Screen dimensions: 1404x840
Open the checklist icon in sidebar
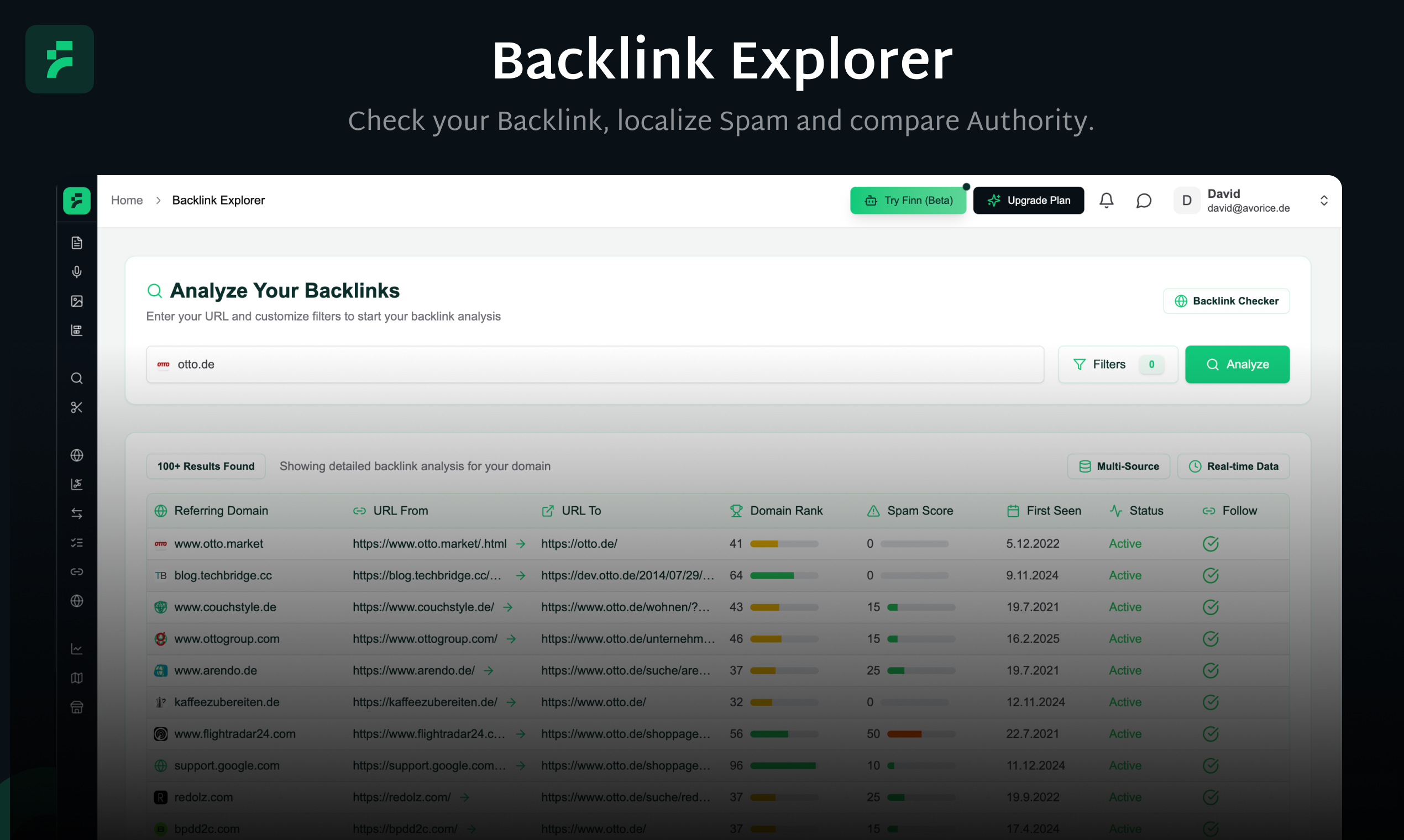pyautogui.click(x=77, y=543)
